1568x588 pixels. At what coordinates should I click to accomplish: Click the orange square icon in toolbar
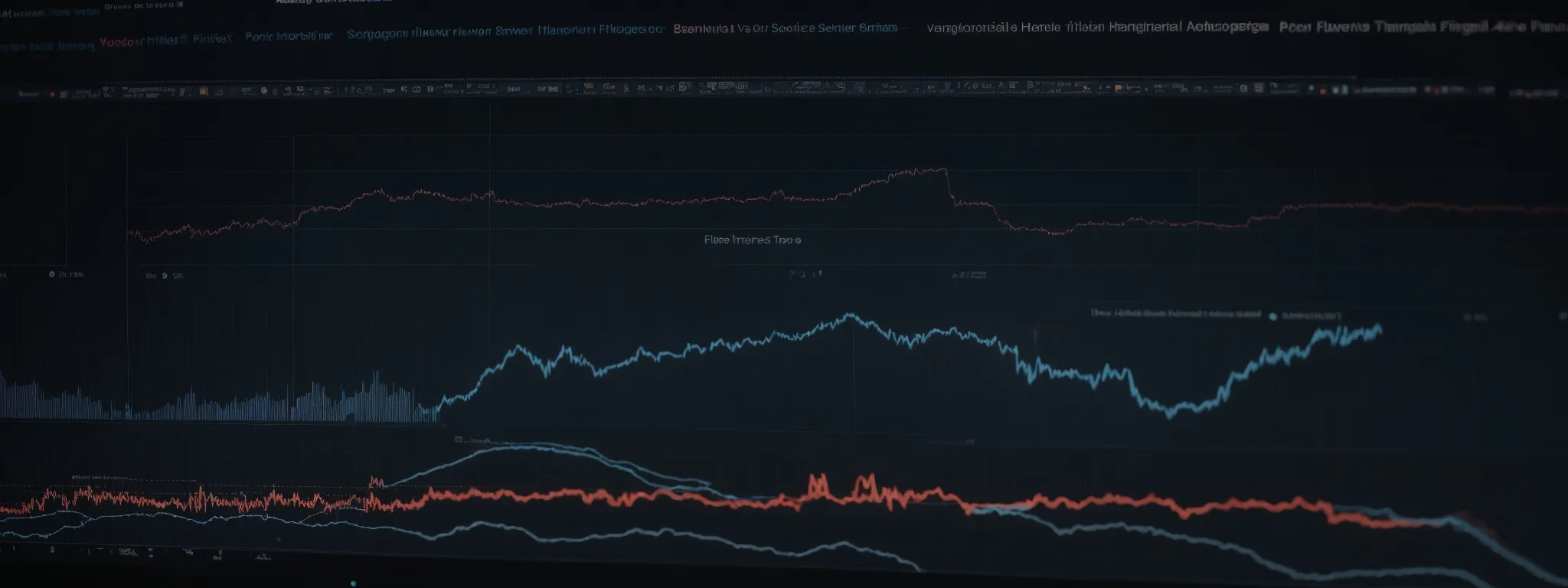pos(204,91)
